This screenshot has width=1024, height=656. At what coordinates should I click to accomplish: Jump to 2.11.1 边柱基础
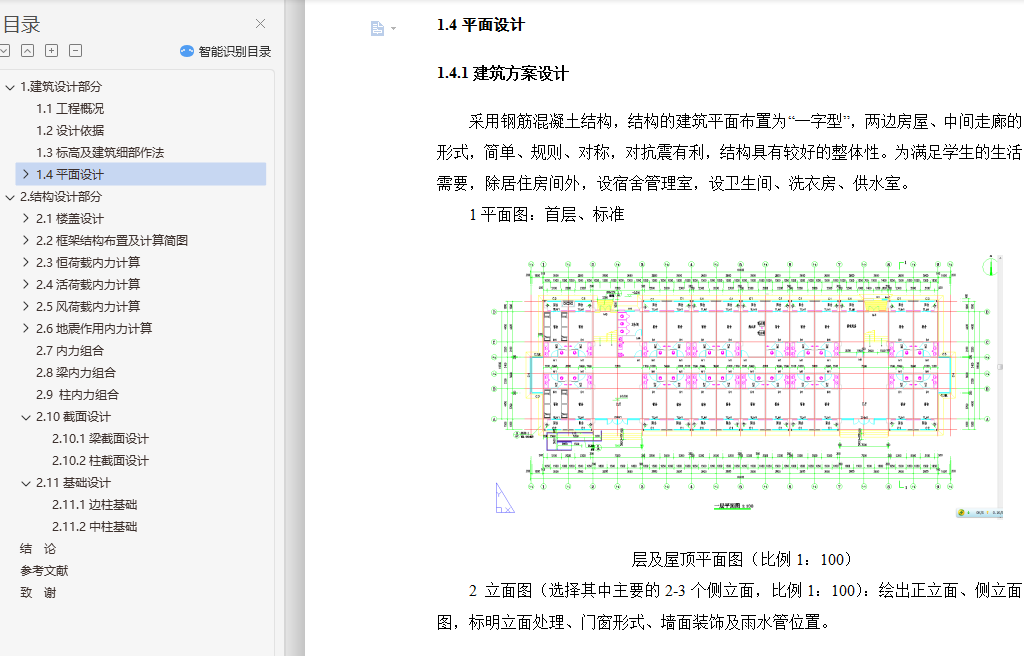(x=95, y=504)
